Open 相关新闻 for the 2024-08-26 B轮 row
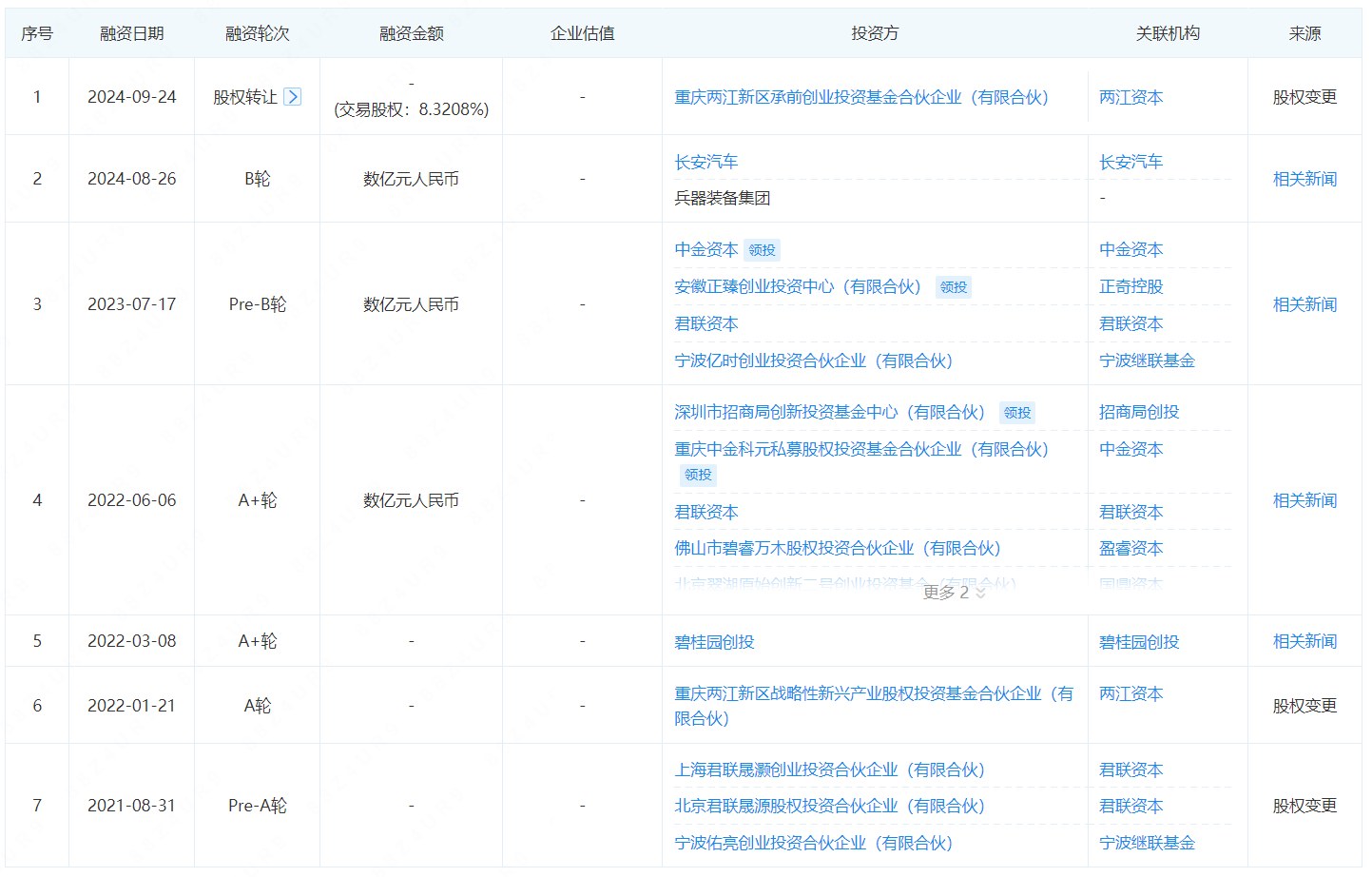The height and width of the screenshot is (877, 1372). pos(1304,179)
